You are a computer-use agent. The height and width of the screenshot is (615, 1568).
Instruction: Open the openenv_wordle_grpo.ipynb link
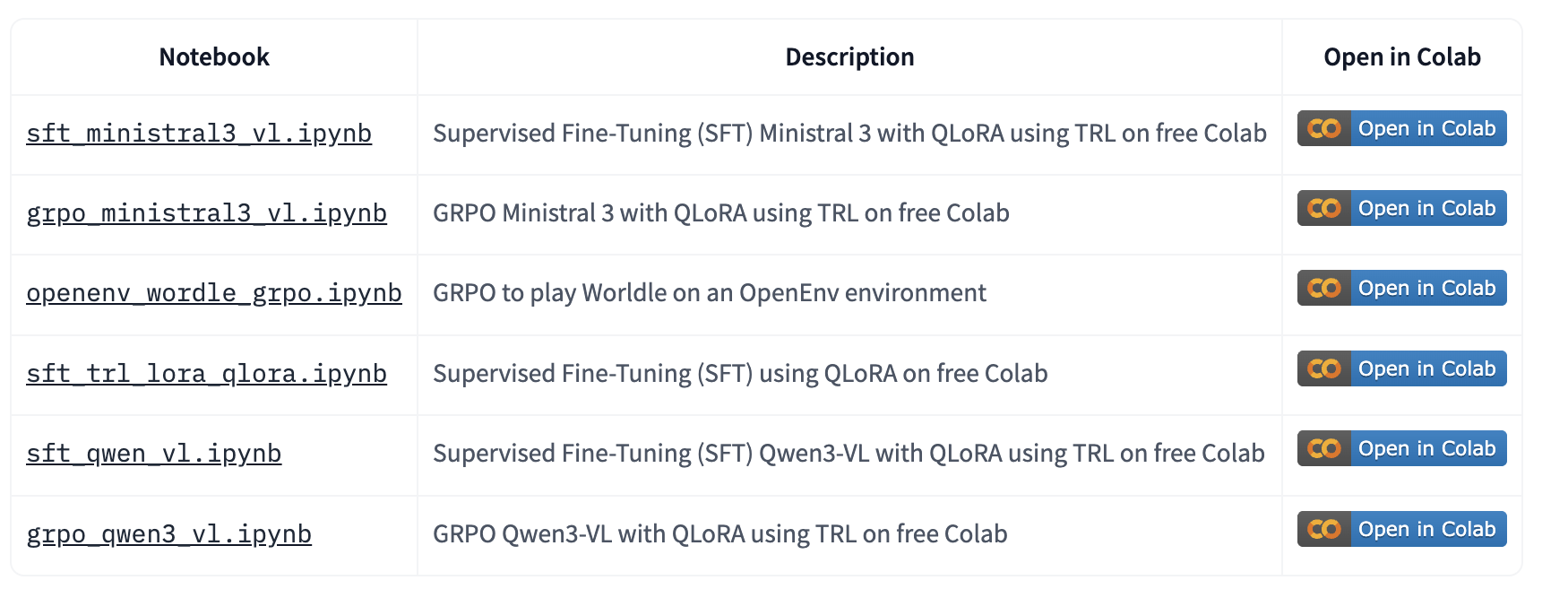[x=213, y=293]
